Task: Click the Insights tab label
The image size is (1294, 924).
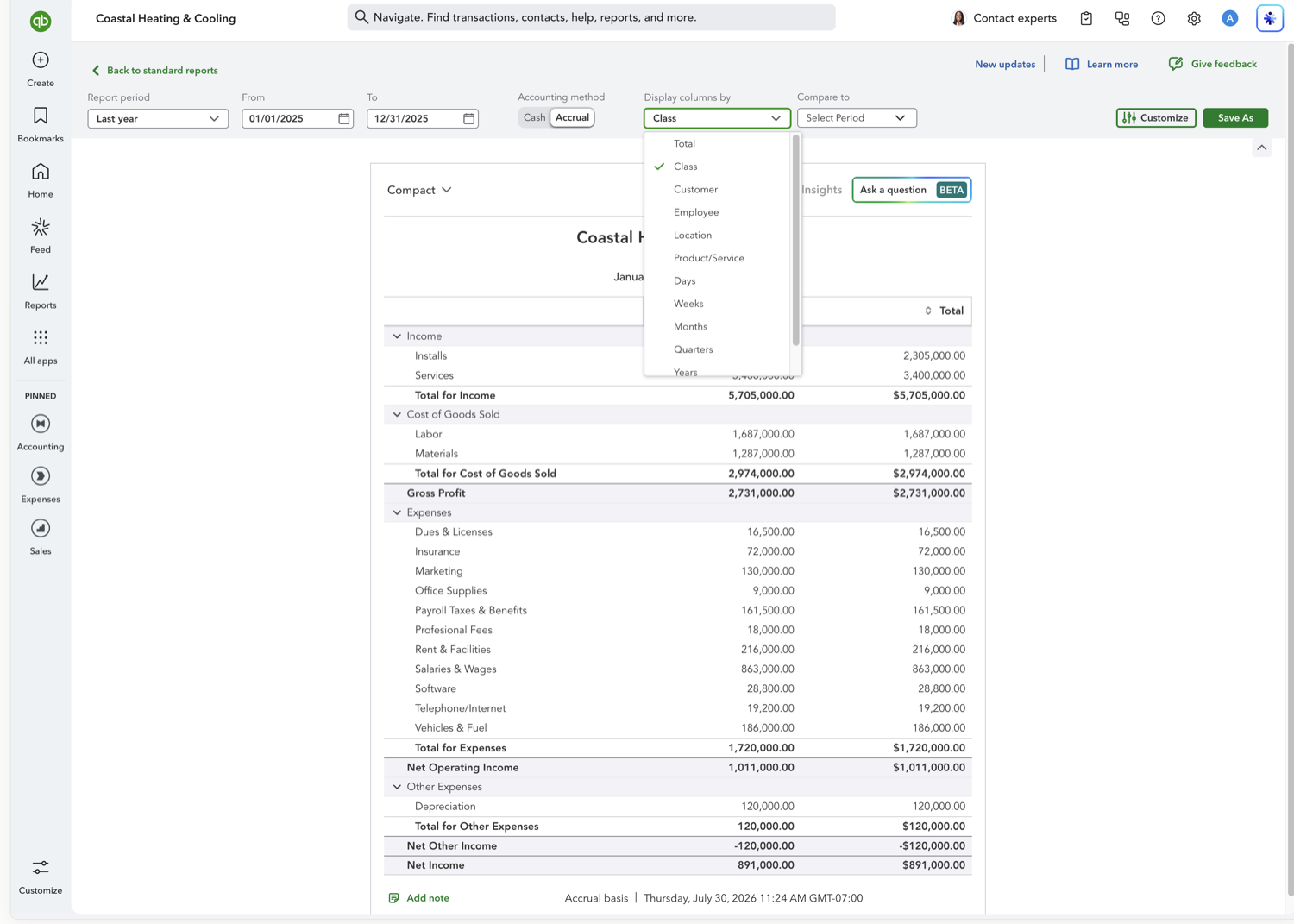Action: click(x=821, y=190)
